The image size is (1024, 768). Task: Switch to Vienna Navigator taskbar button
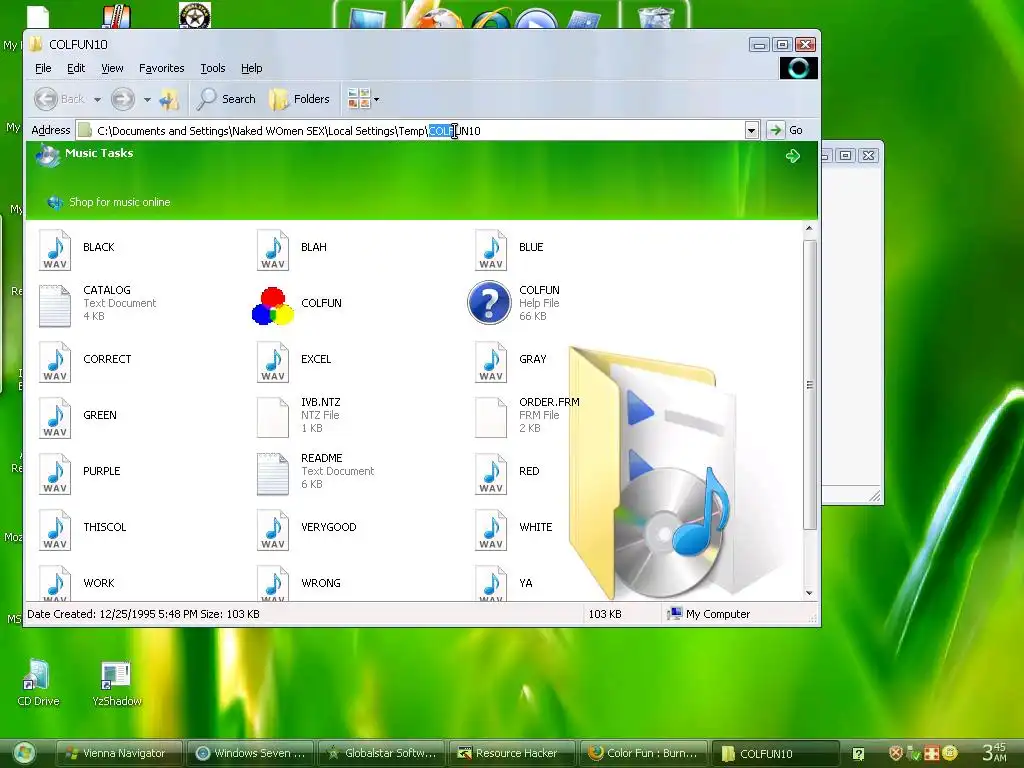(119, 754)
